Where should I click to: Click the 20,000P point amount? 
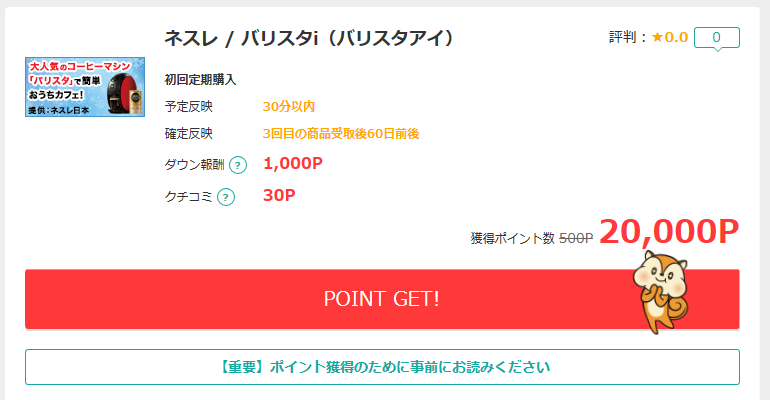[x=669, y=231]
